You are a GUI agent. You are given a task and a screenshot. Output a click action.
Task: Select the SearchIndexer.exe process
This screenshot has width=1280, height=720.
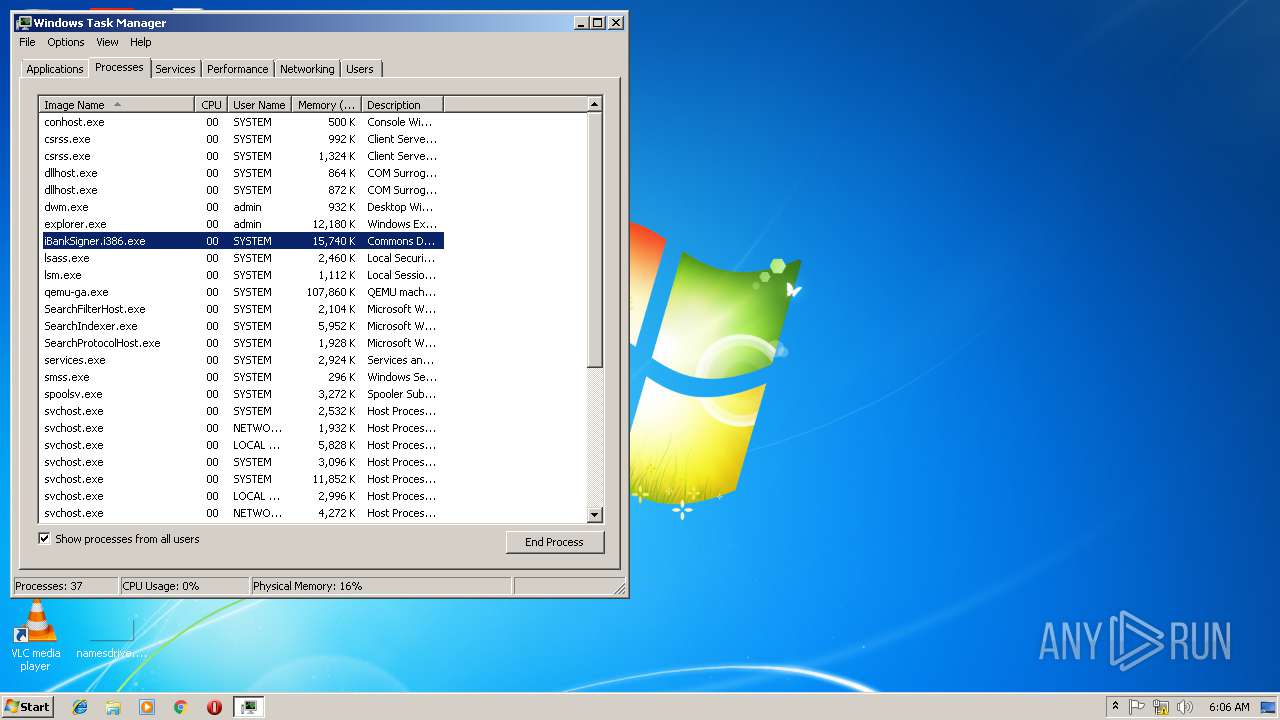pyautogui.click(x=241, y=326)
